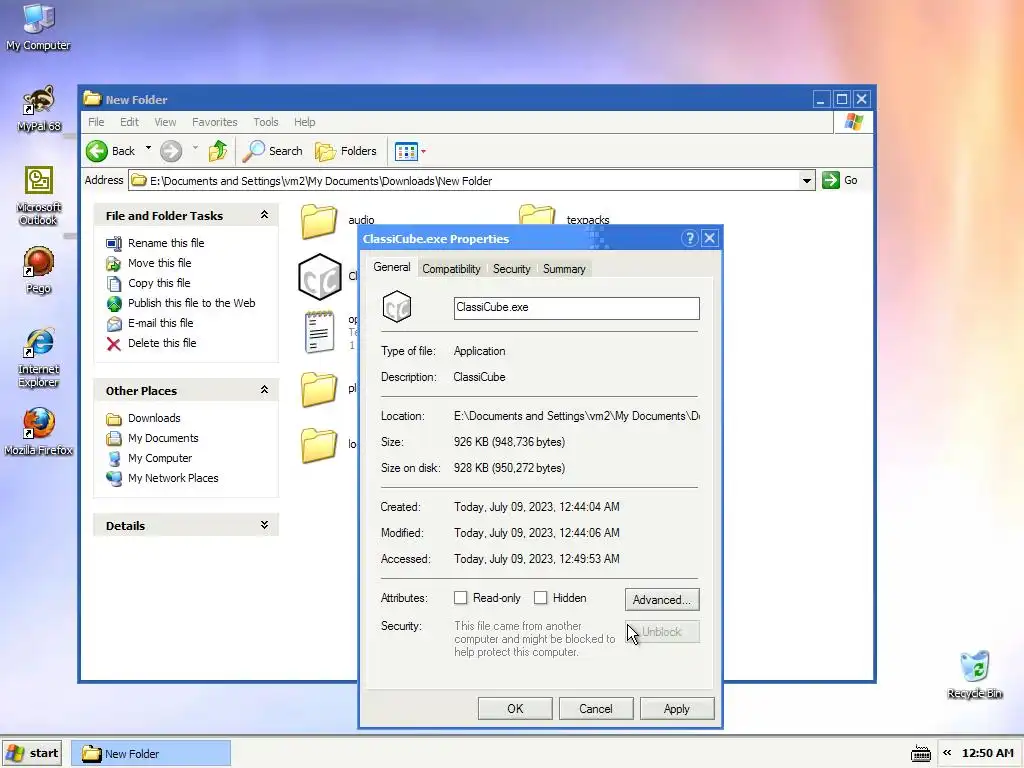Open the Tools menu
1024x768 pixels.
(265, 122)
